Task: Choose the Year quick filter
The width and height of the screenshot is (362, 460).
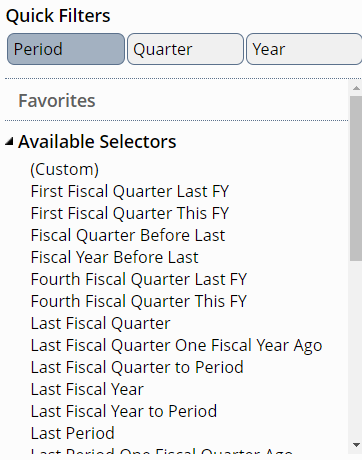Action: (x=304, y=49)
